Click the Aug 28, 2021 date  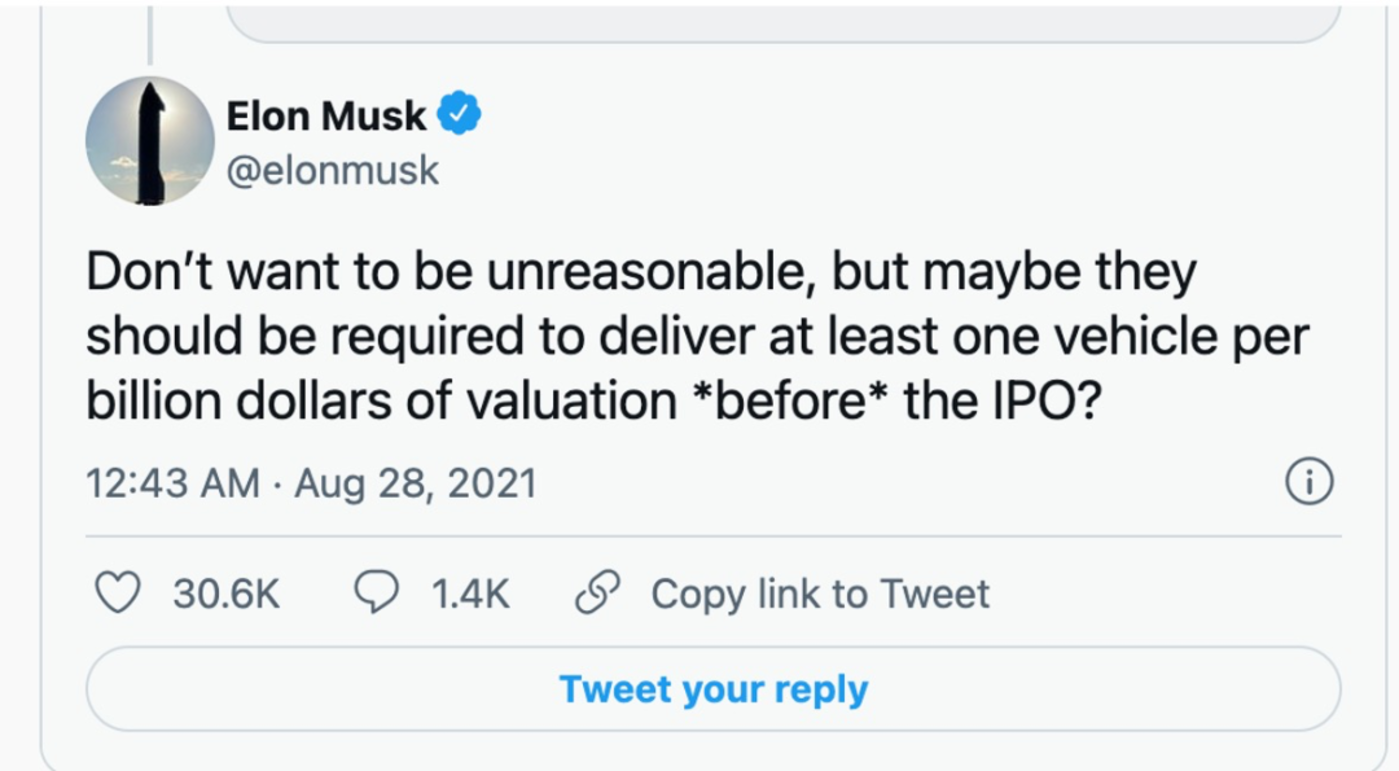415,484
